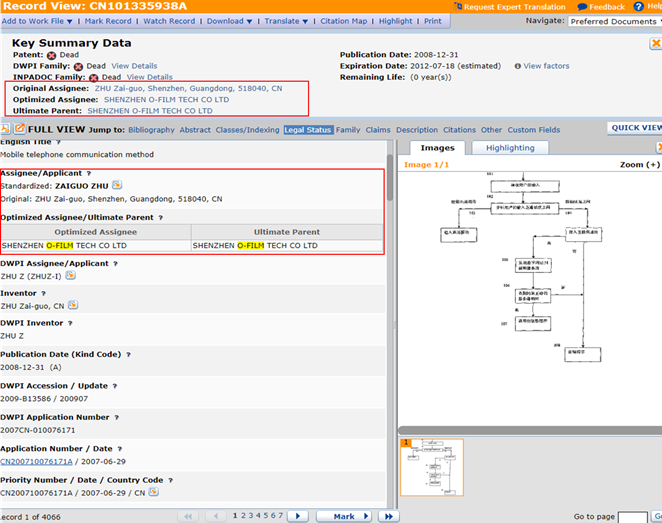Click the Highlight toolbar option
Image resolution: width=662 pixels, height=523 pixels.
[x=396, y=21]
